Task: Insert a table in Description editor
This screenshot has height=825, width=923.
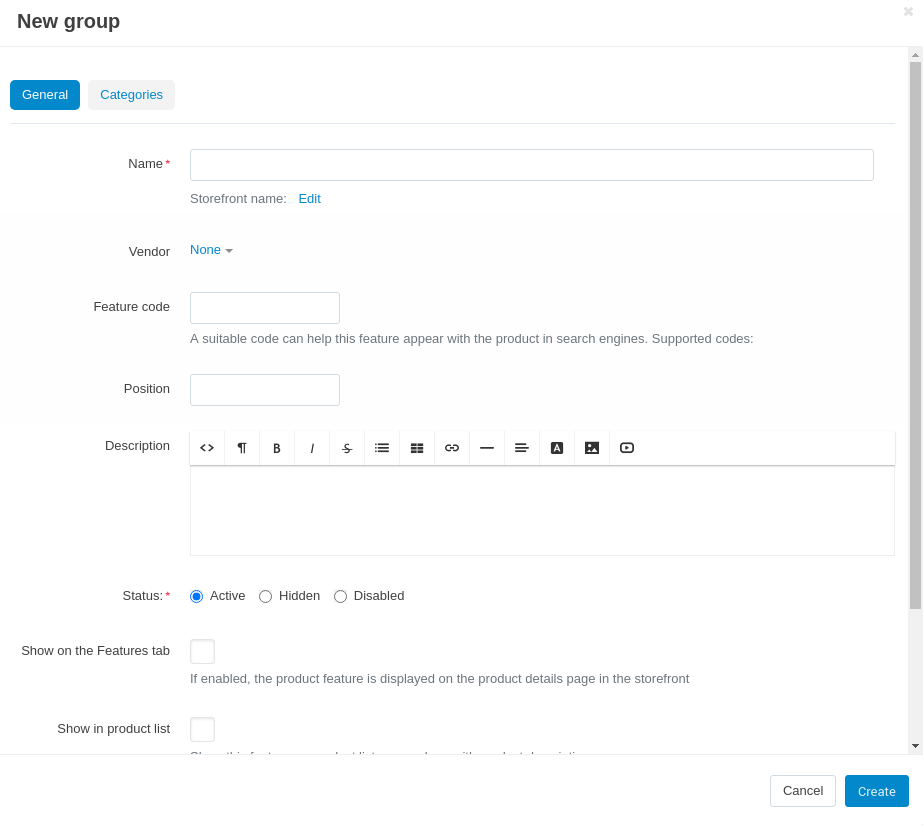Action: 417,448
